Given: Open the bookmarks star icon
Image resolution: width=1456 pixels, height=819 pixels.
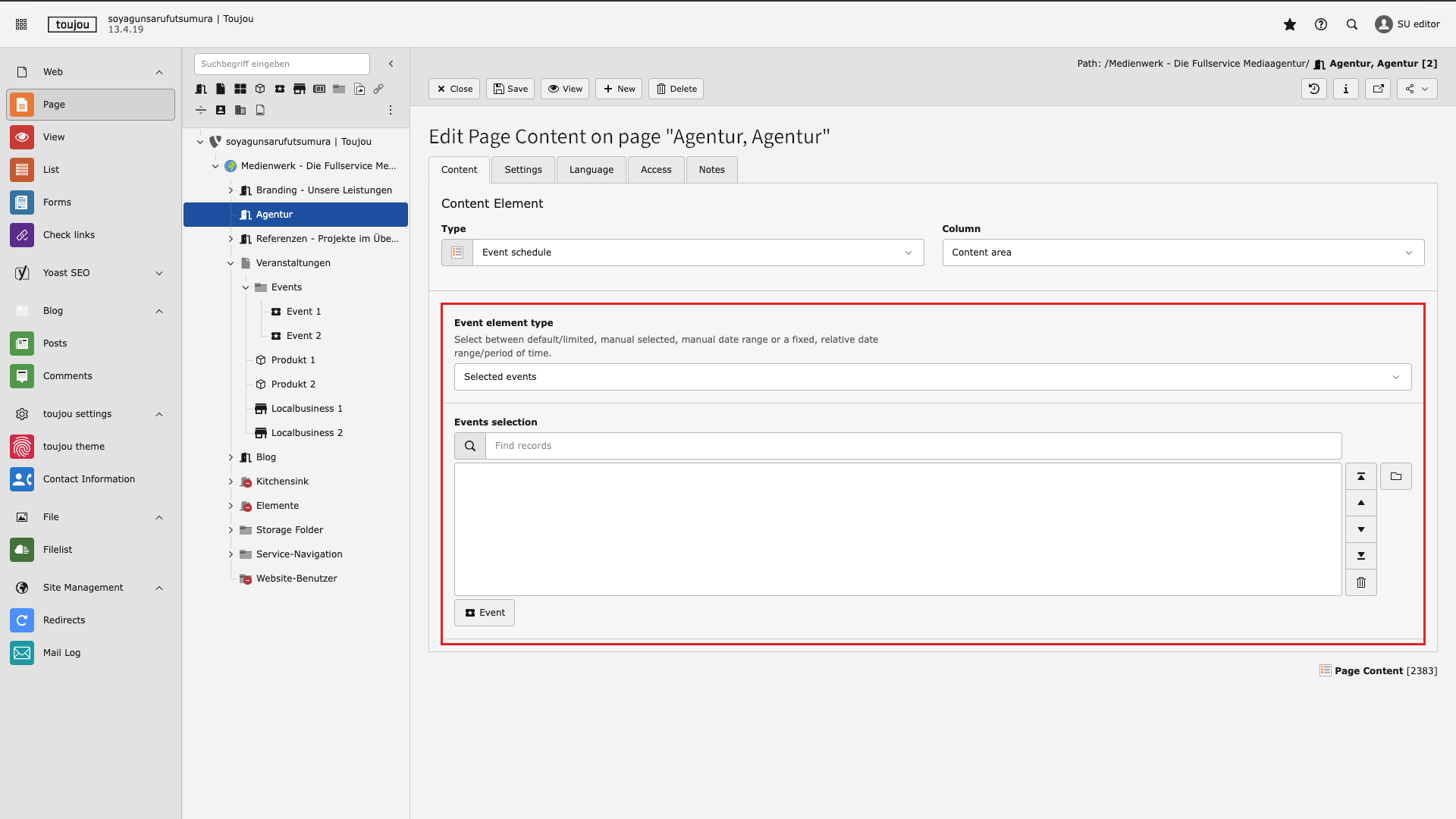Looking at the screenshot, I should click(1289, 24).
